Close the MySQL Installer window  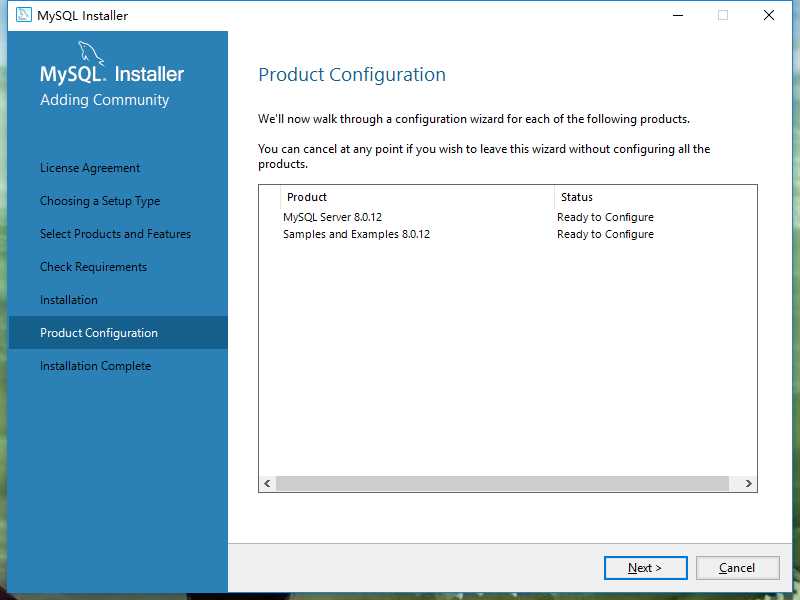[769, 15]
